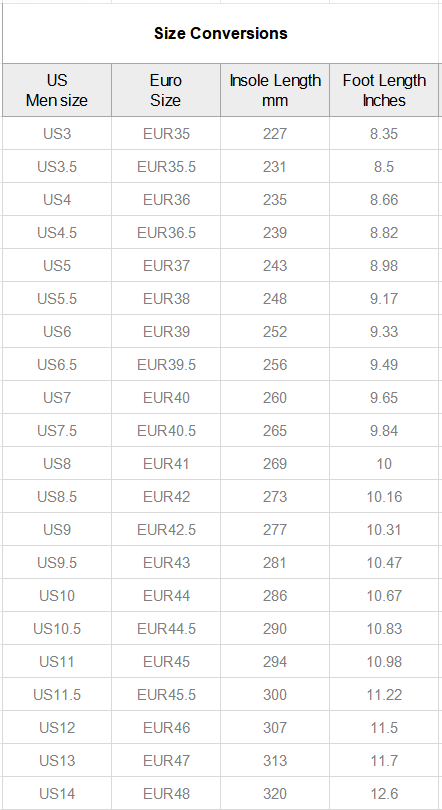Image resolution: width=442 pixels, height=810 pixels.
Task: Click the Insole Length mm header
Action: (275, 90)
